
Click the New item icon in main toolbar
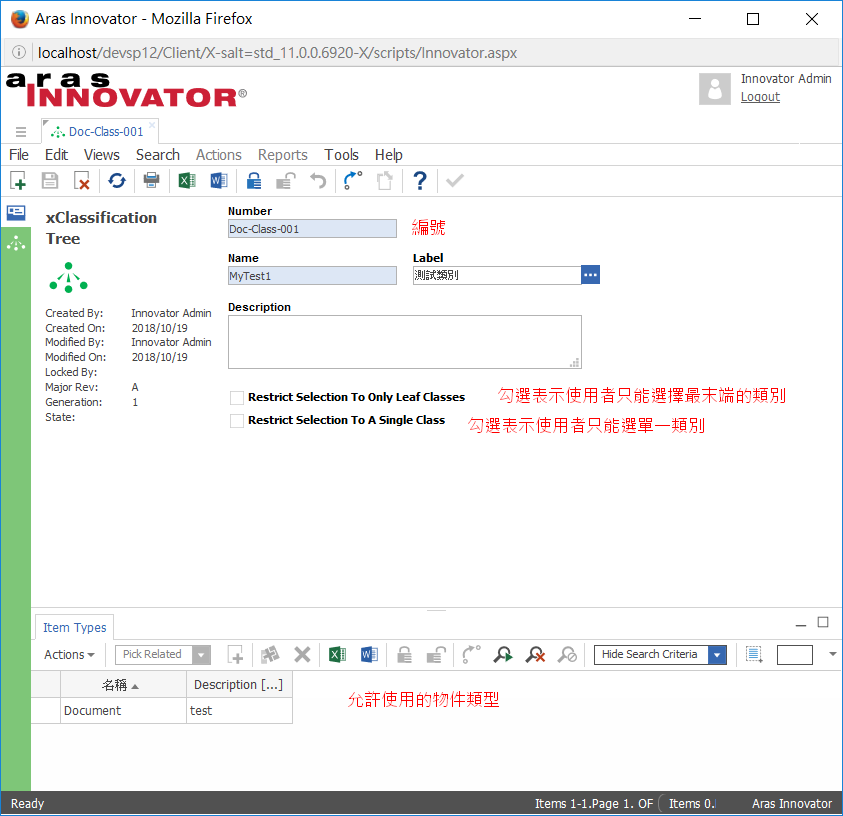tap(18, 181)
